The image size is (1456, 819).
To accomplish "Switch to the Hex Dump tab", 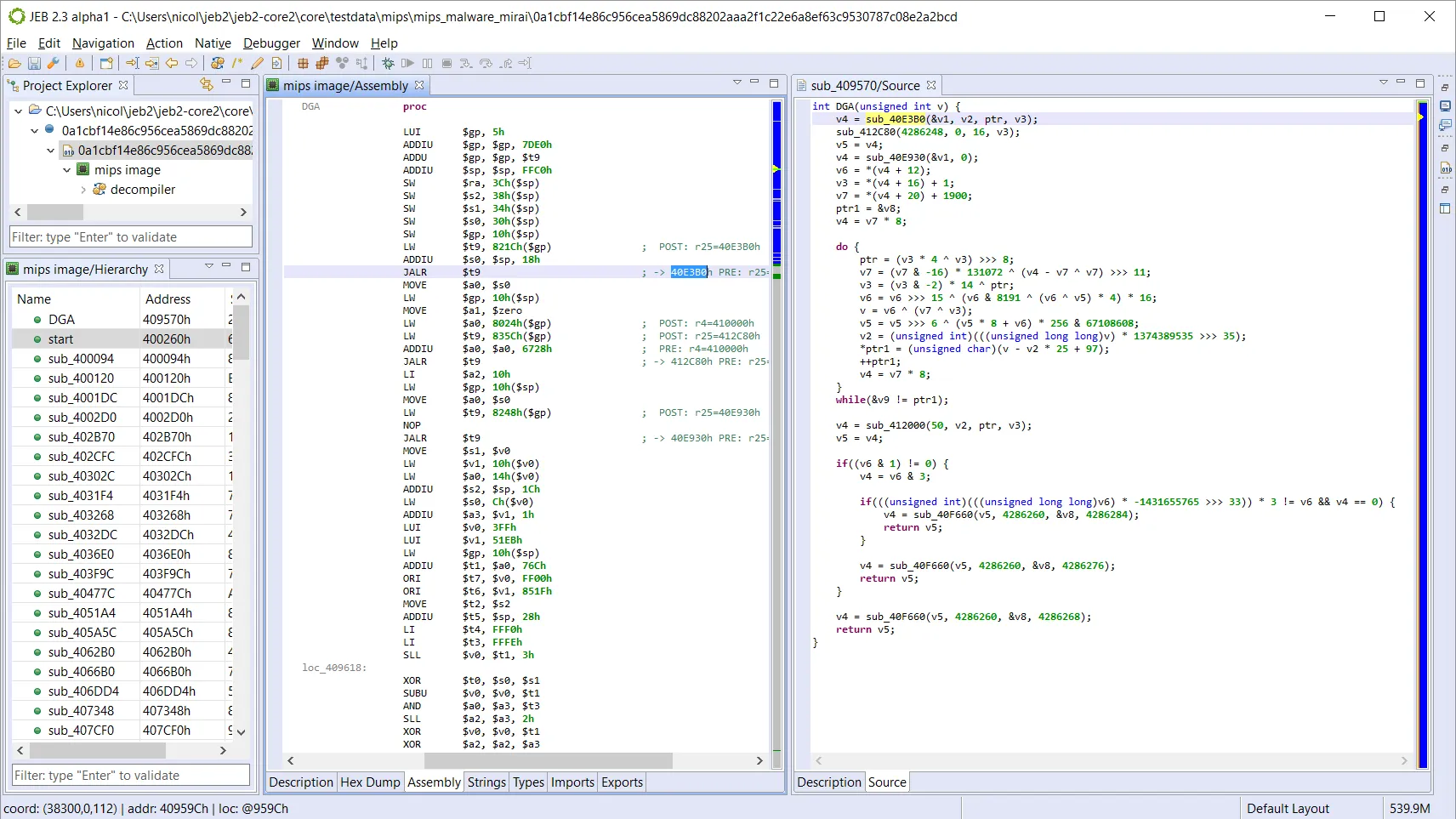I will point(369,782).
